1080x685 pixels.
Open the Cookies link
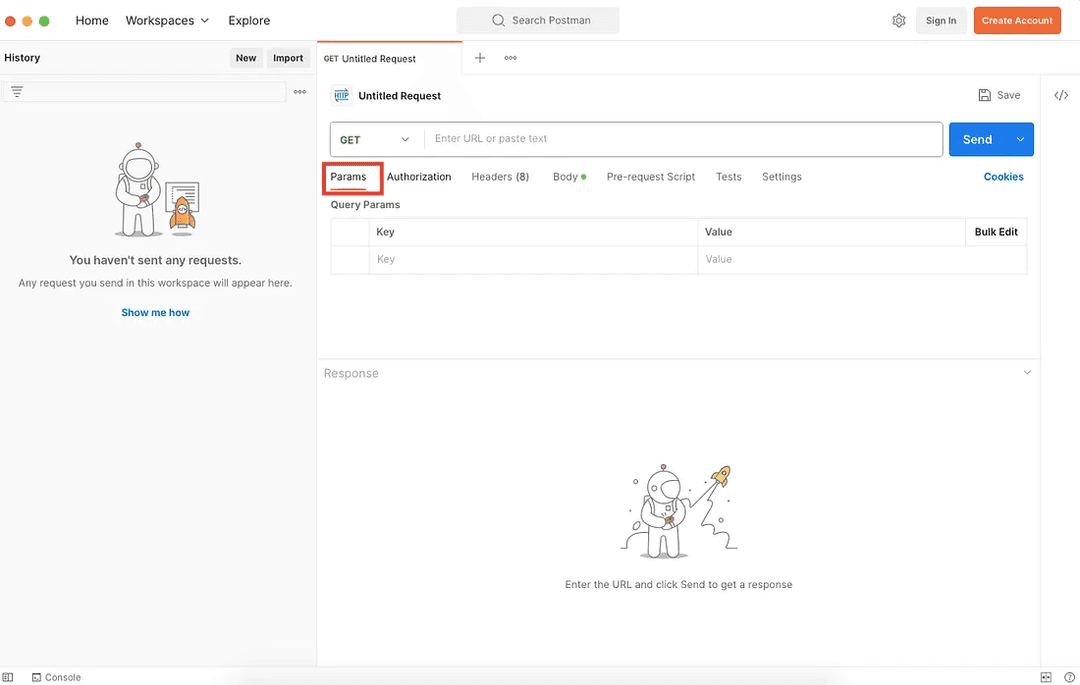pos(1003,177)
